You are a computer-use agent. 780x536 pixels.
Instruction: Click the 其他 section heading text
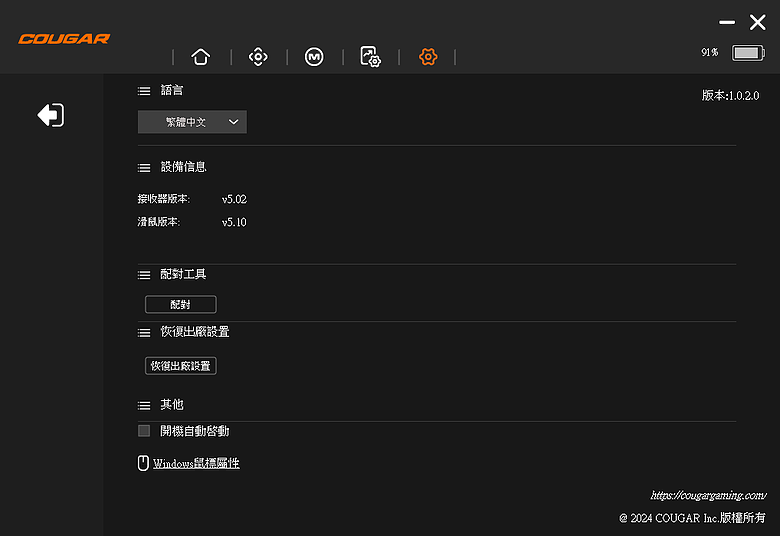coord(172,405)
